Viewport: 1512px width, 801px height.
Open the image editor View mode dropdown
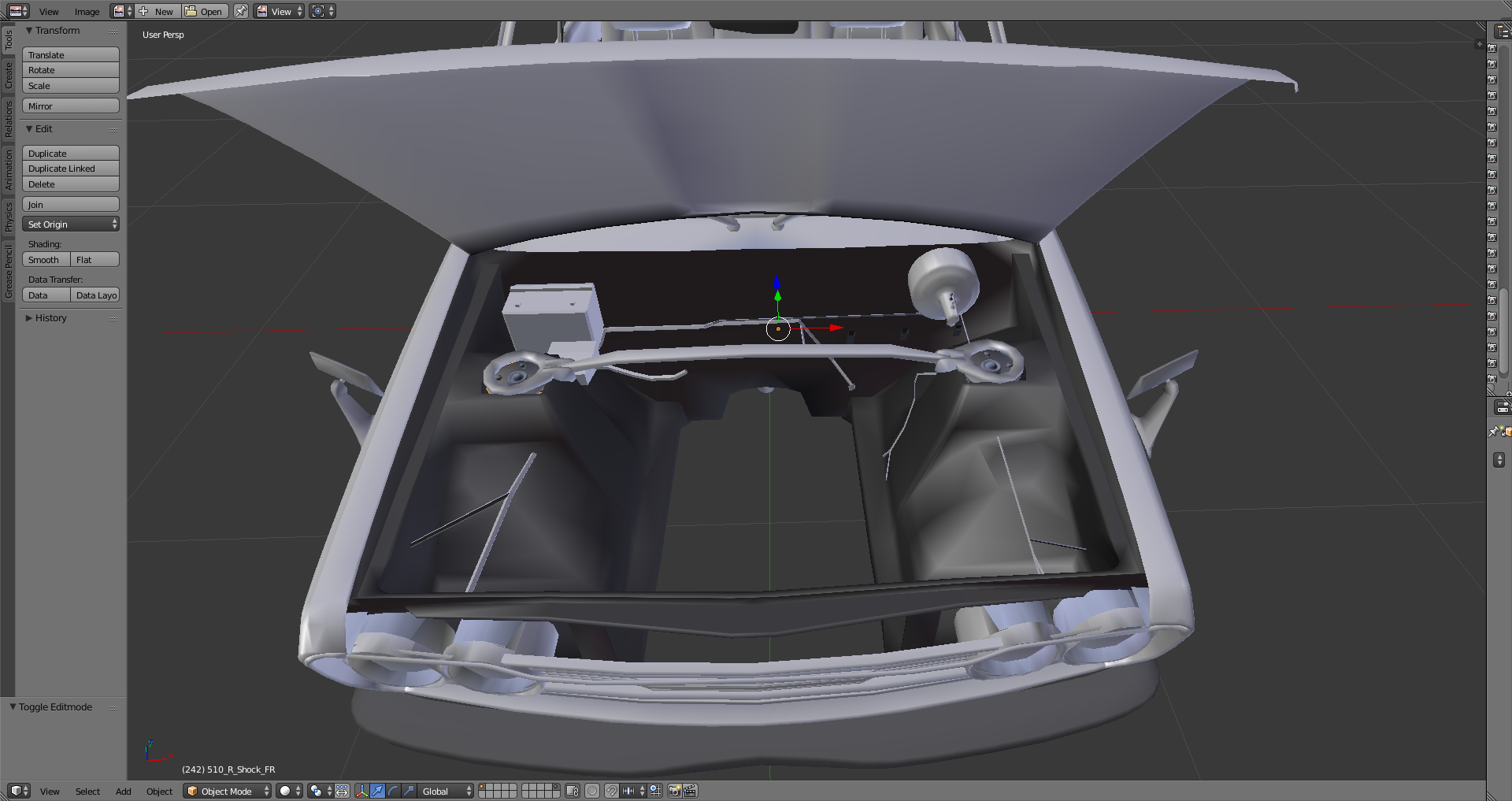279,11
